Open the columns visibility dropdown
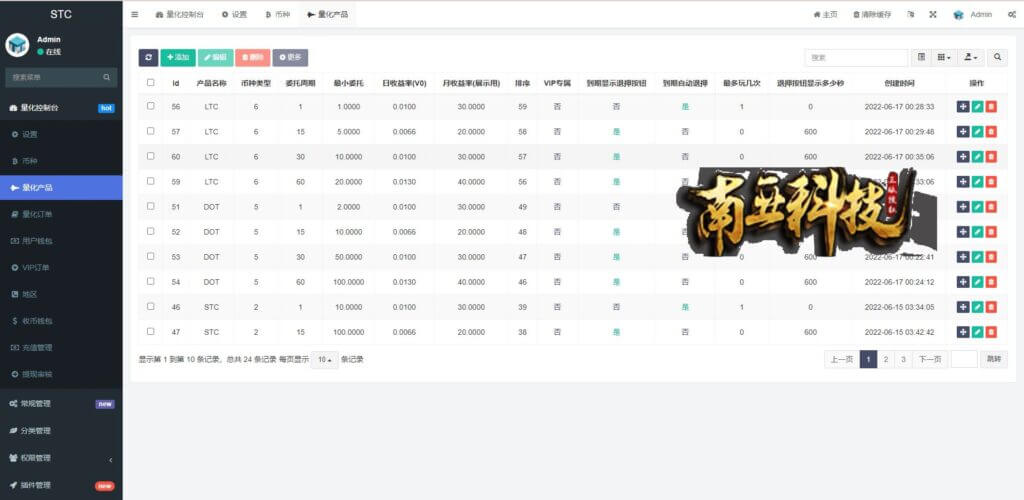 pyautogui.click(x=944, y=57)
